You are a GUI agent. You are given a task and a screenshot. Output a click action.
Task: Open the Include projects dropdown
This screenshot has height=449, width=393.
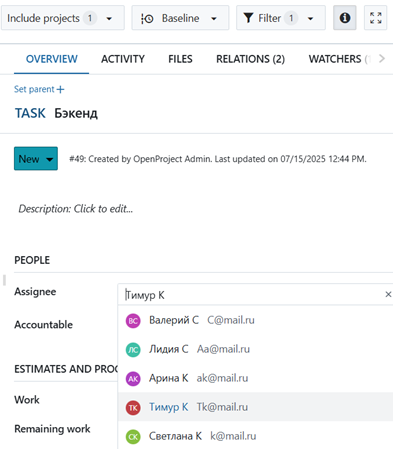click(x=63, y=18)
